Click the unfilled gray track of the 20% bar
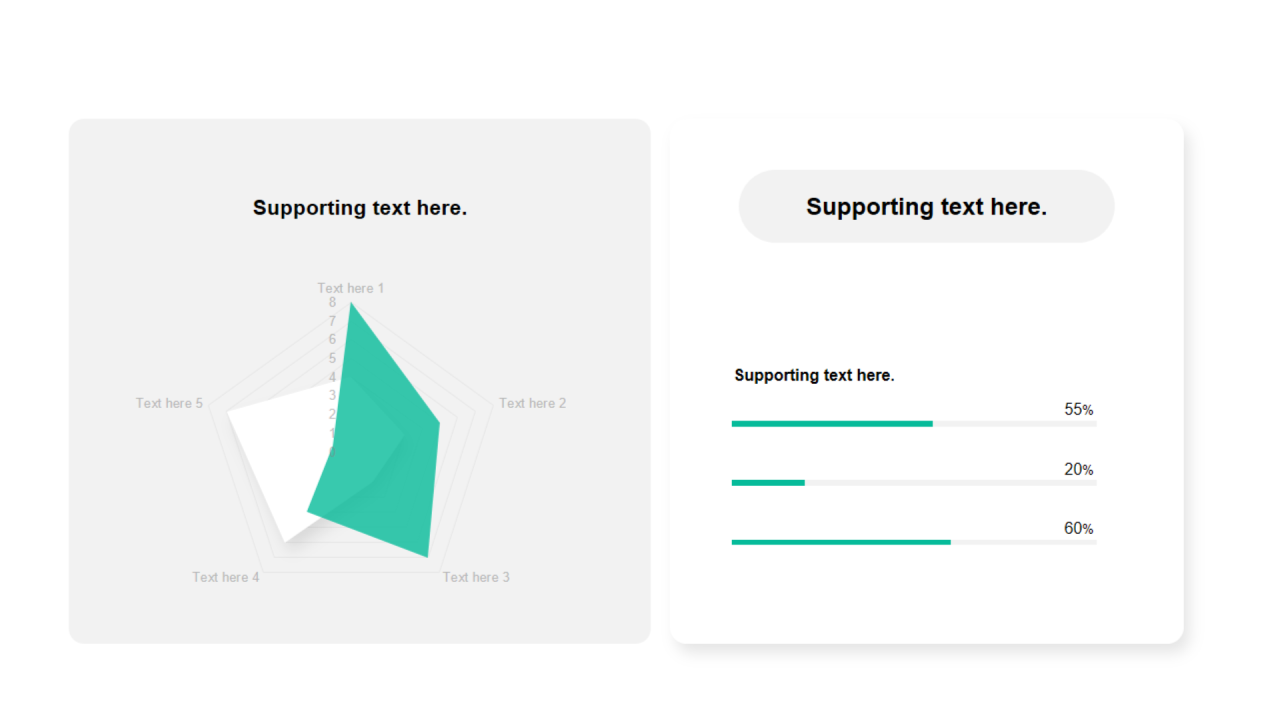 coord(950,483)
